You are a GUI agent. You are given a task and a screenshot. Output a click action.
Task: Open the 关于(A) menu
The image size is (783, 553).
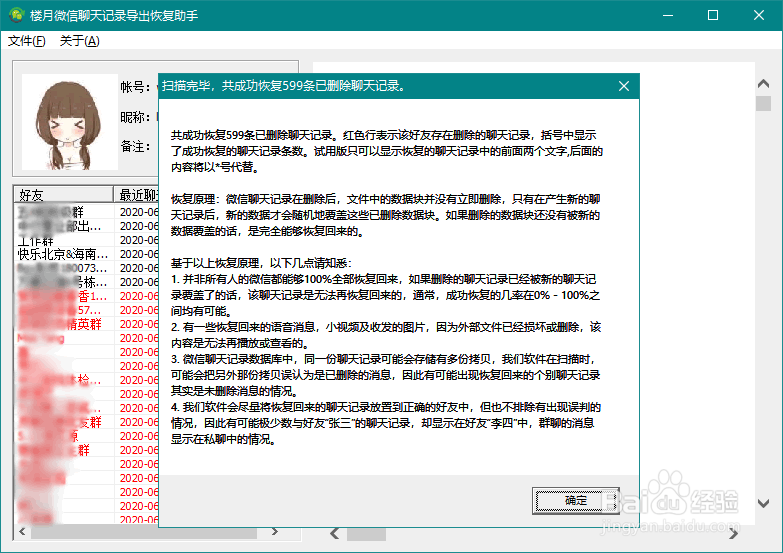coord(79,41)
